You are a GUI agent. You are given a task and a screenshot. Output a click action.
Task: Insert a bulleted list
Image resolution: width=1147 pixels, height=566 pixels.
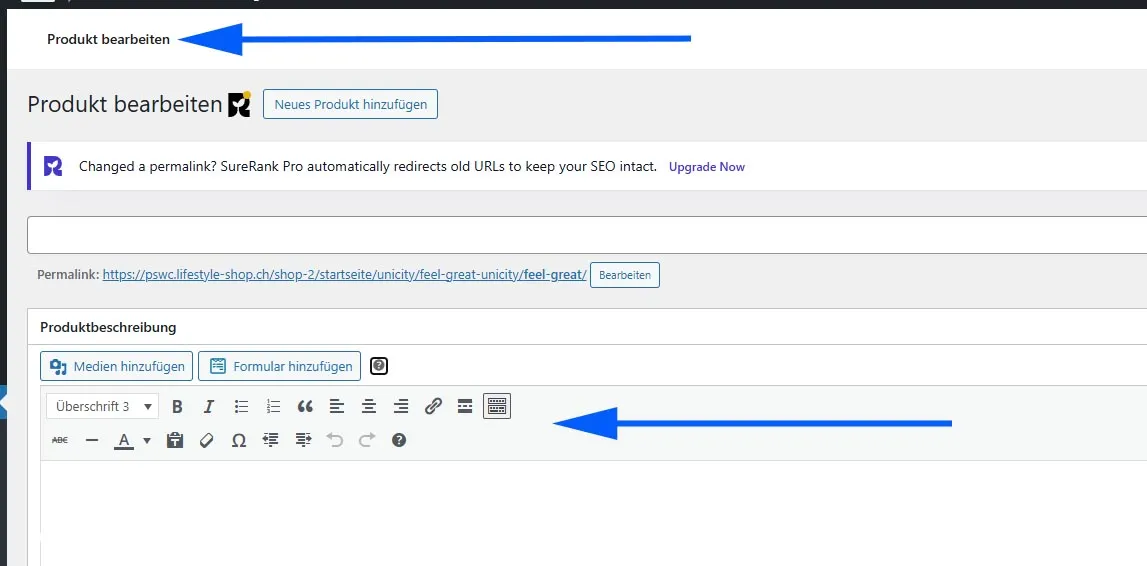[241, 407]
